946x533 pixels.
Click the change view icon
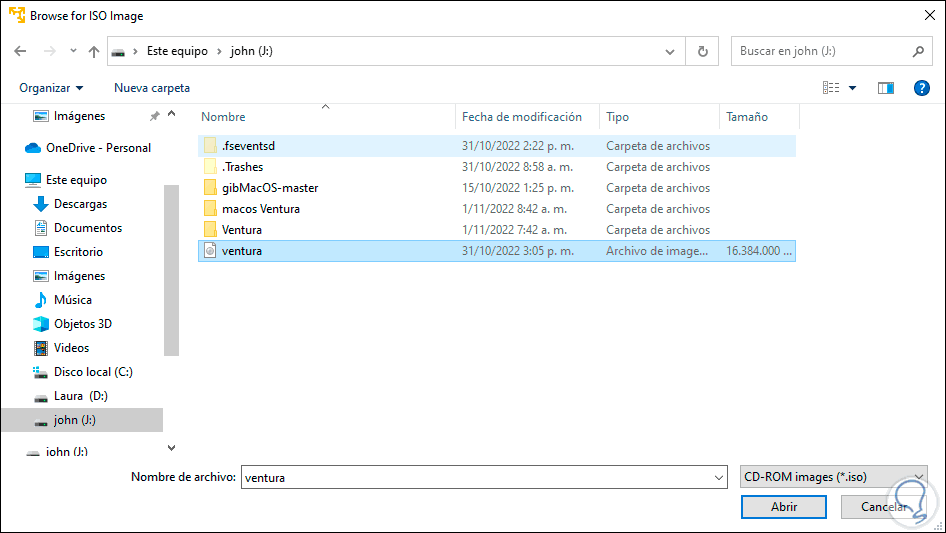[x=831, y=88]
